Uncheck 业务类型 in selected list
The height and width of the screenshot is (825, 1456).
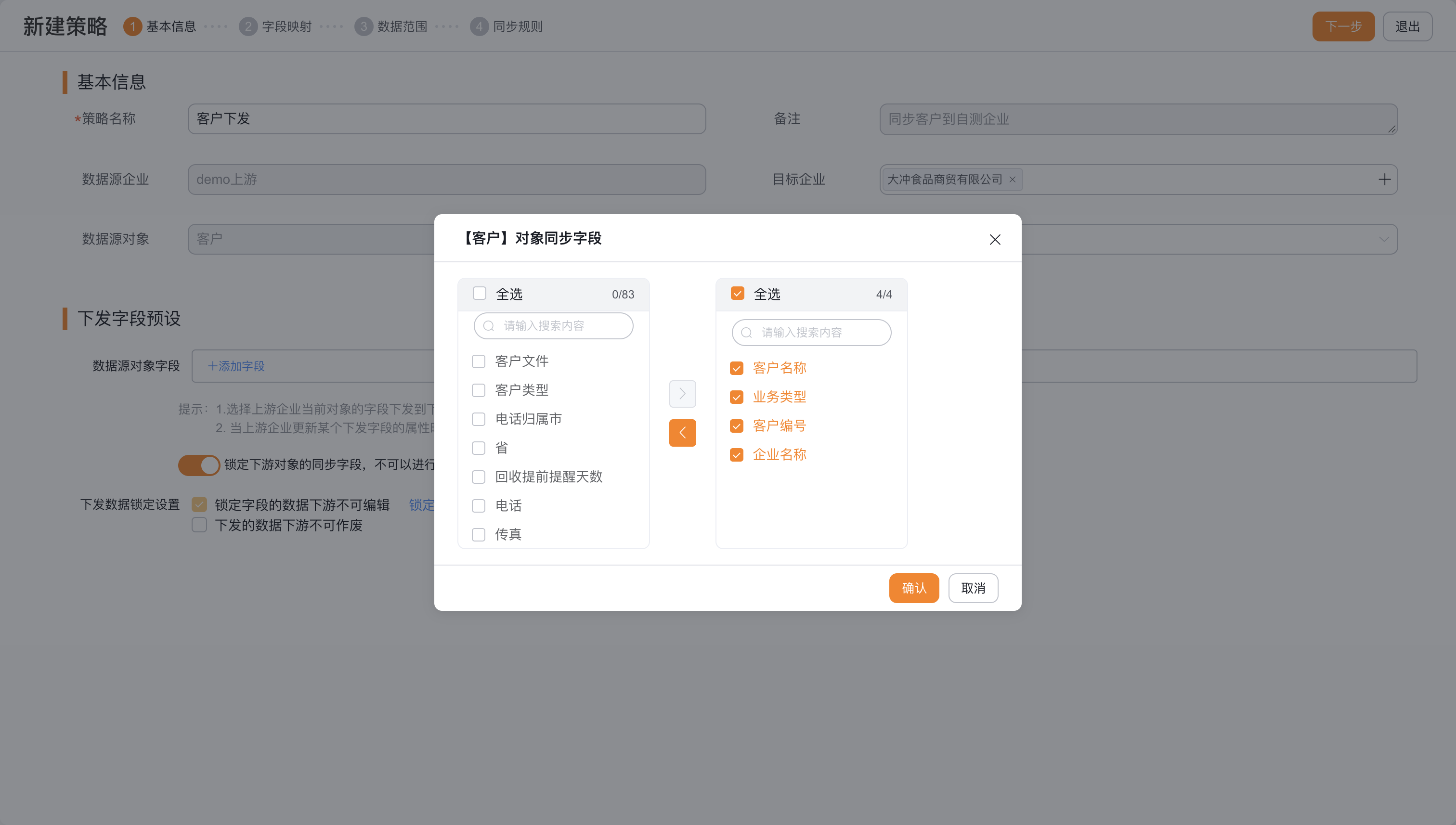736,397
